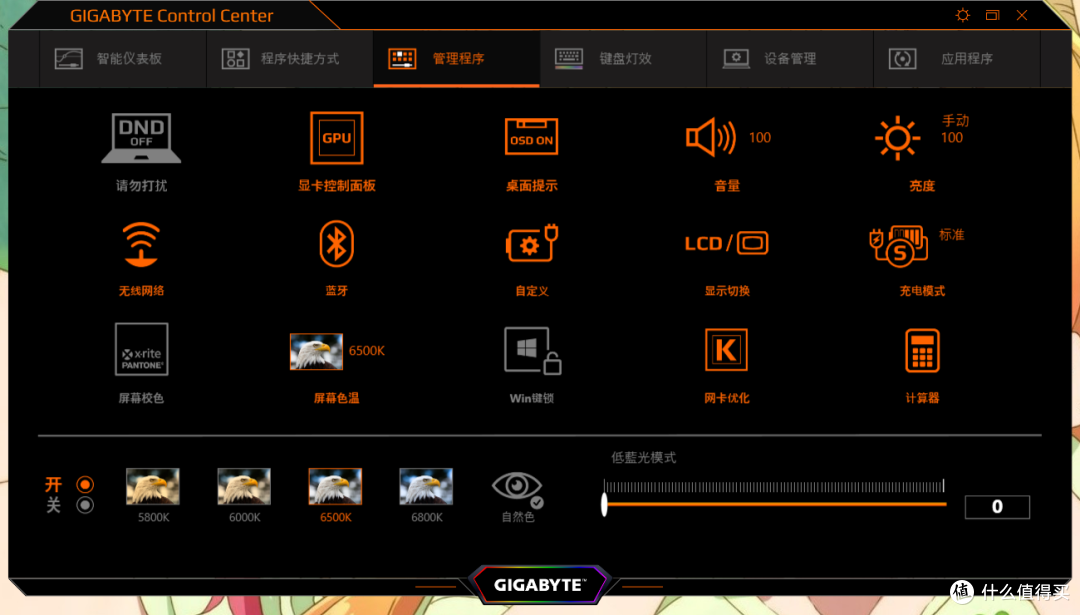Click the volume value 100
Viewport: 1080px width, 615px height.
click(760, 138)
